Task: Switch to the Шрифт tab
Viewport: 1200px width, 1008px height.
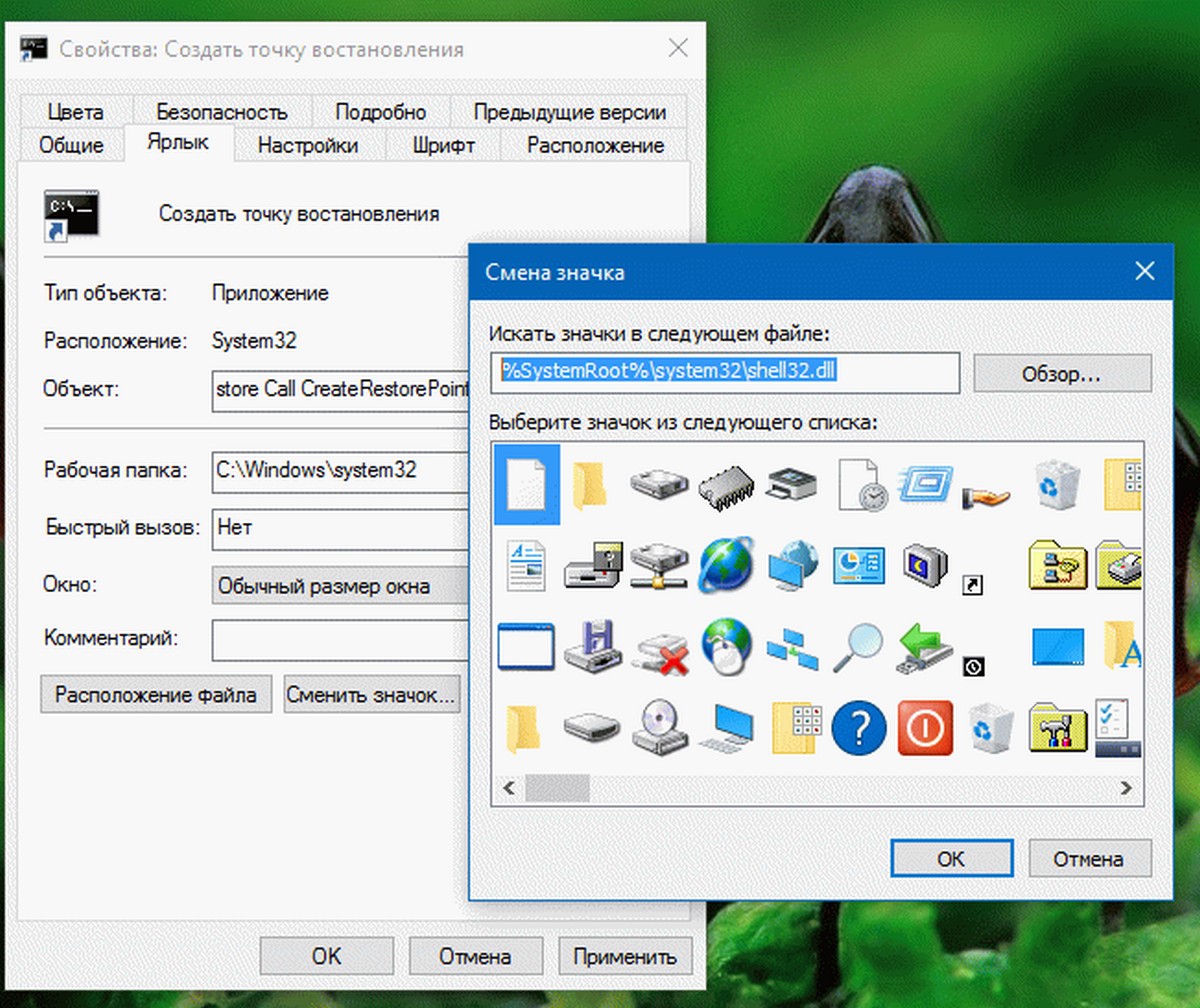Action: (443, 145)
